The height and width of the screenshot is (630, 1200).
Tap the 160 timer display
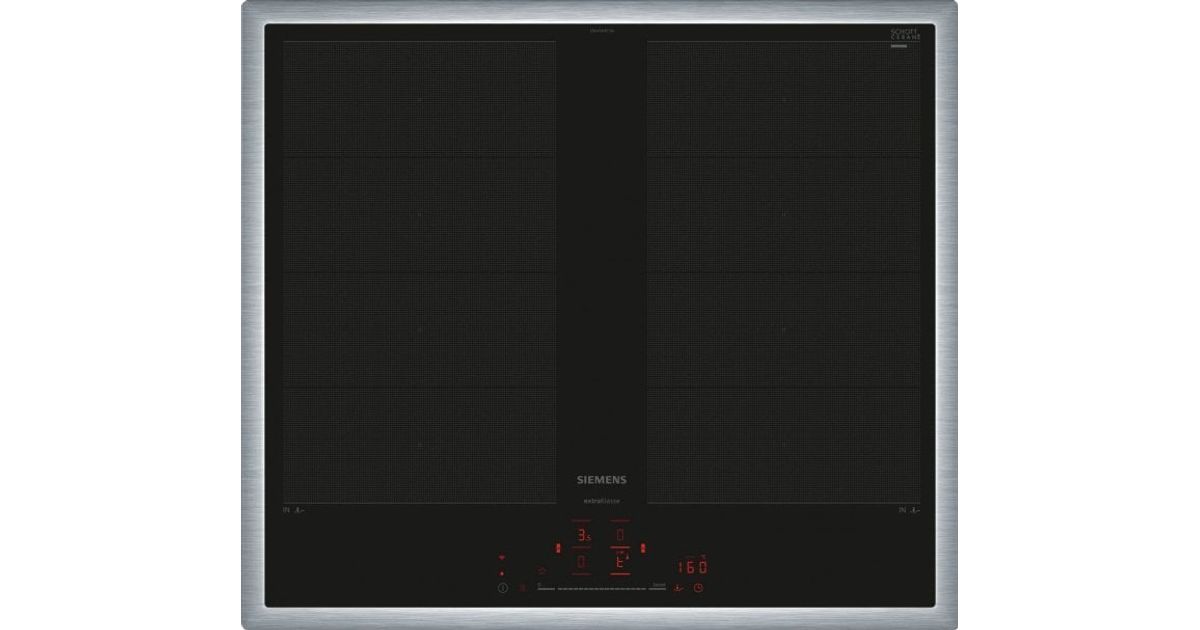(x=690, y=566)
